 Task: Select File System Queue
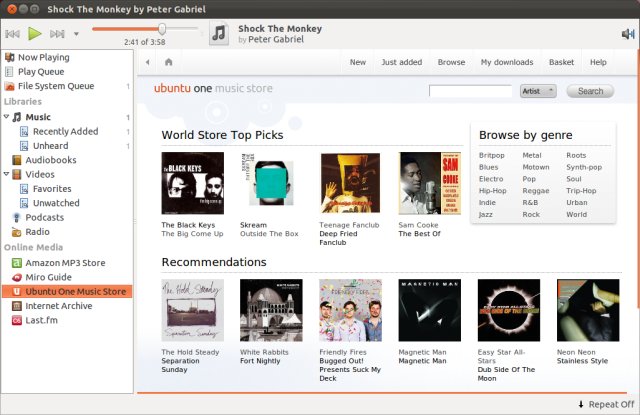(49, 86)
